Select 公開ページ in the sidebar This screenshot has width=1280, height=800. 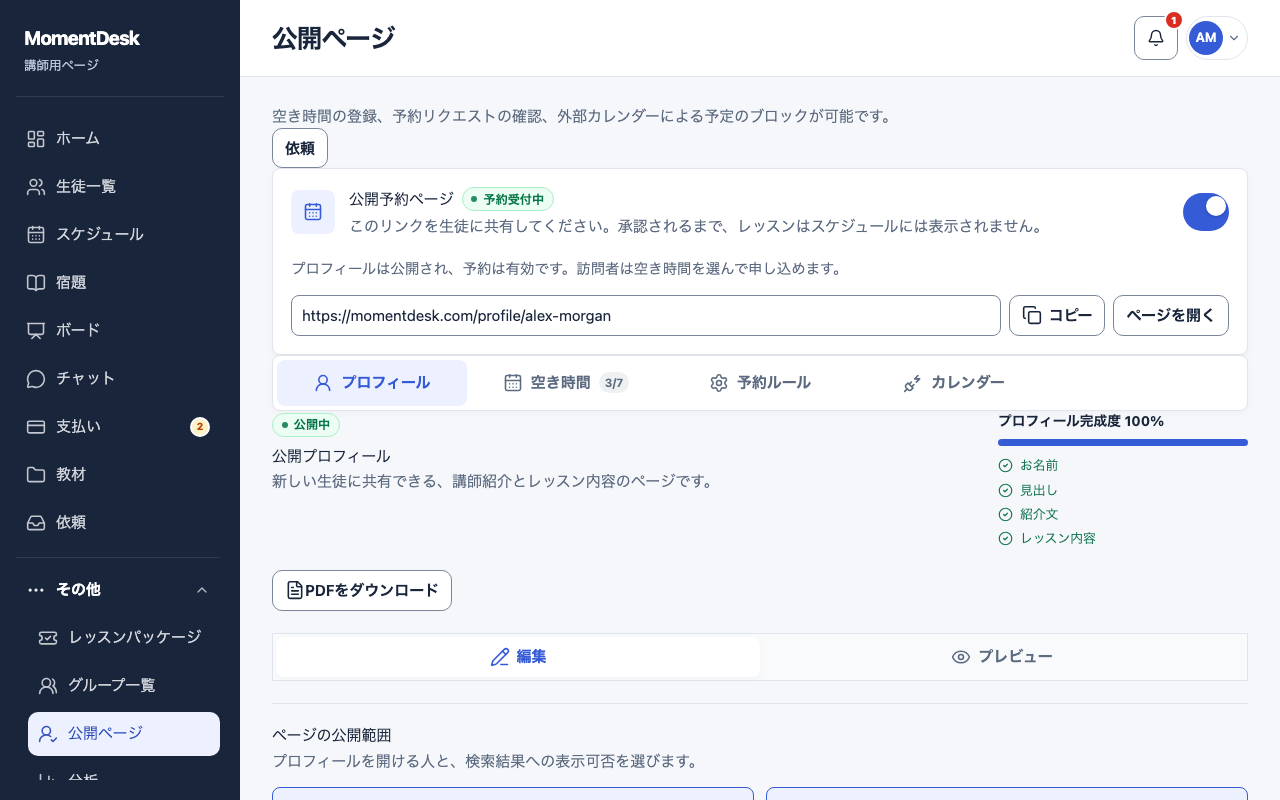tap(124, 734)
